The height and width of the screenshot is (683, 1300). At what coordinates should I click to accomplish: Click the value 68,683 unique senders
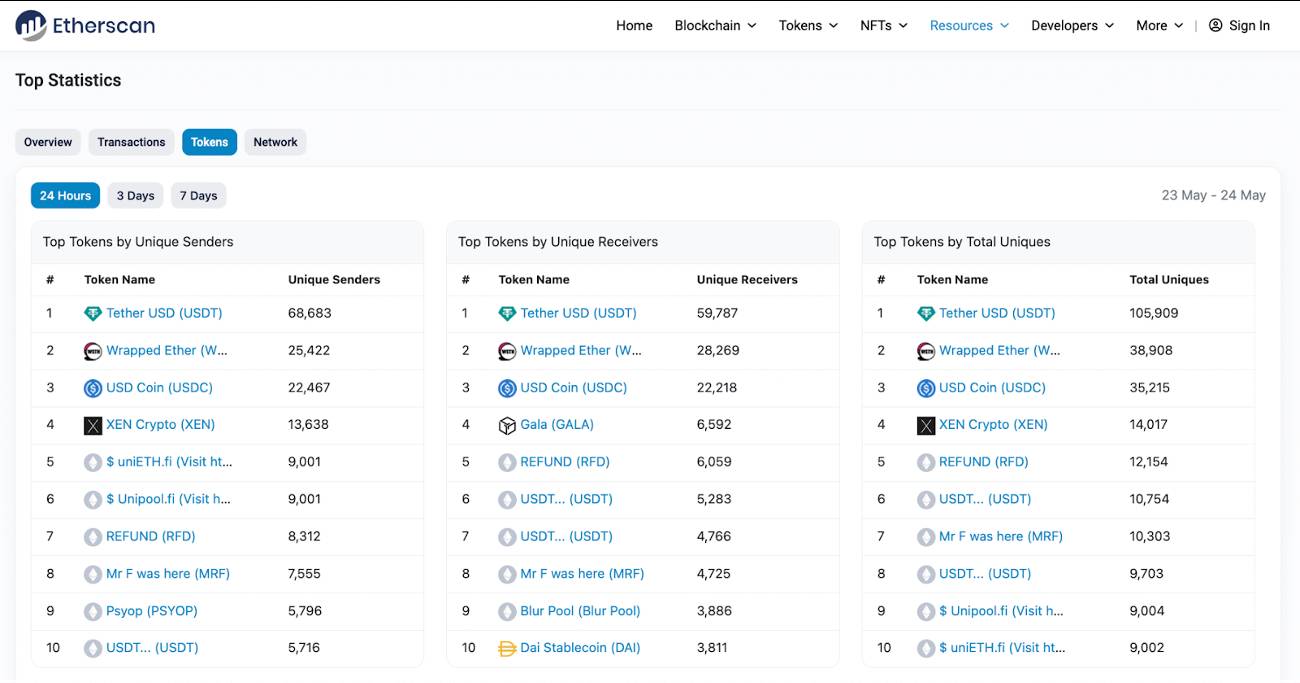tap(310, 313)
